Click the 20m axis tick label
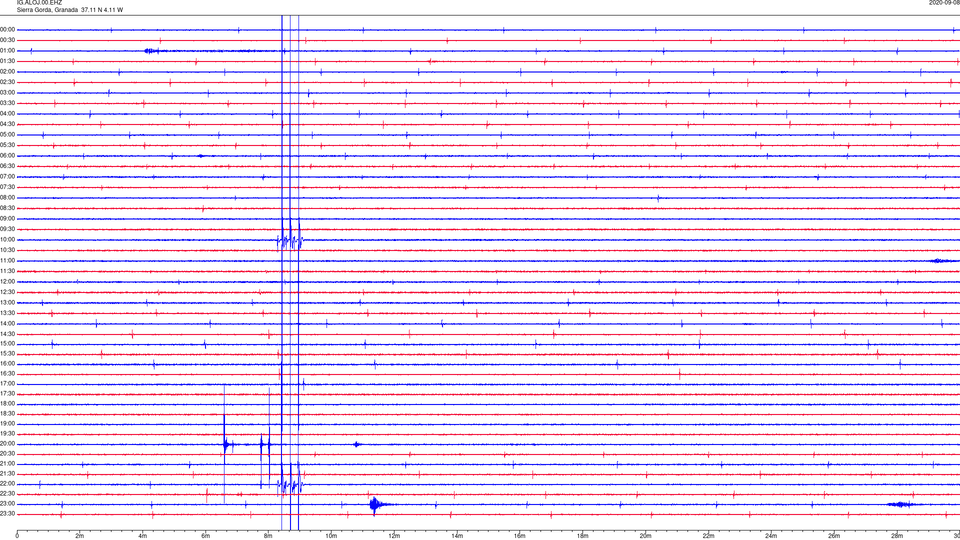The image size is (960, 540). click(645, 536)
